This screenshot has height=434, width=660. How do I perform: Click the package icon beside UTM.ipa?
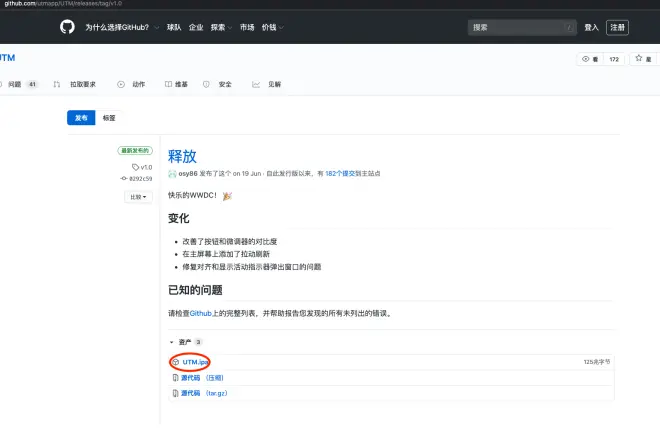pyautogui.click(x=176, y=362)
